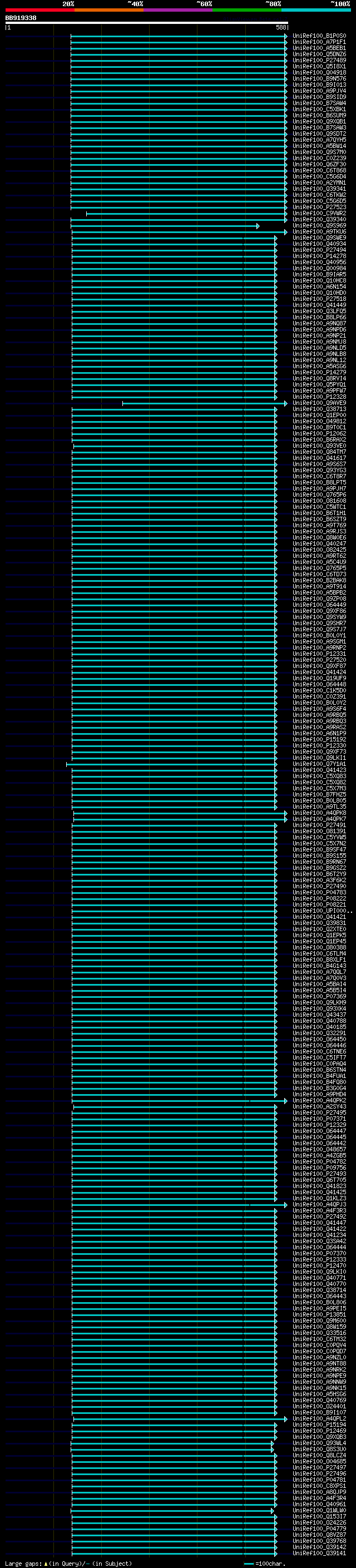Open hit UniRef100_P27489
The image size is (356, 1568).
pyautogui.click(x=319, y=60)
